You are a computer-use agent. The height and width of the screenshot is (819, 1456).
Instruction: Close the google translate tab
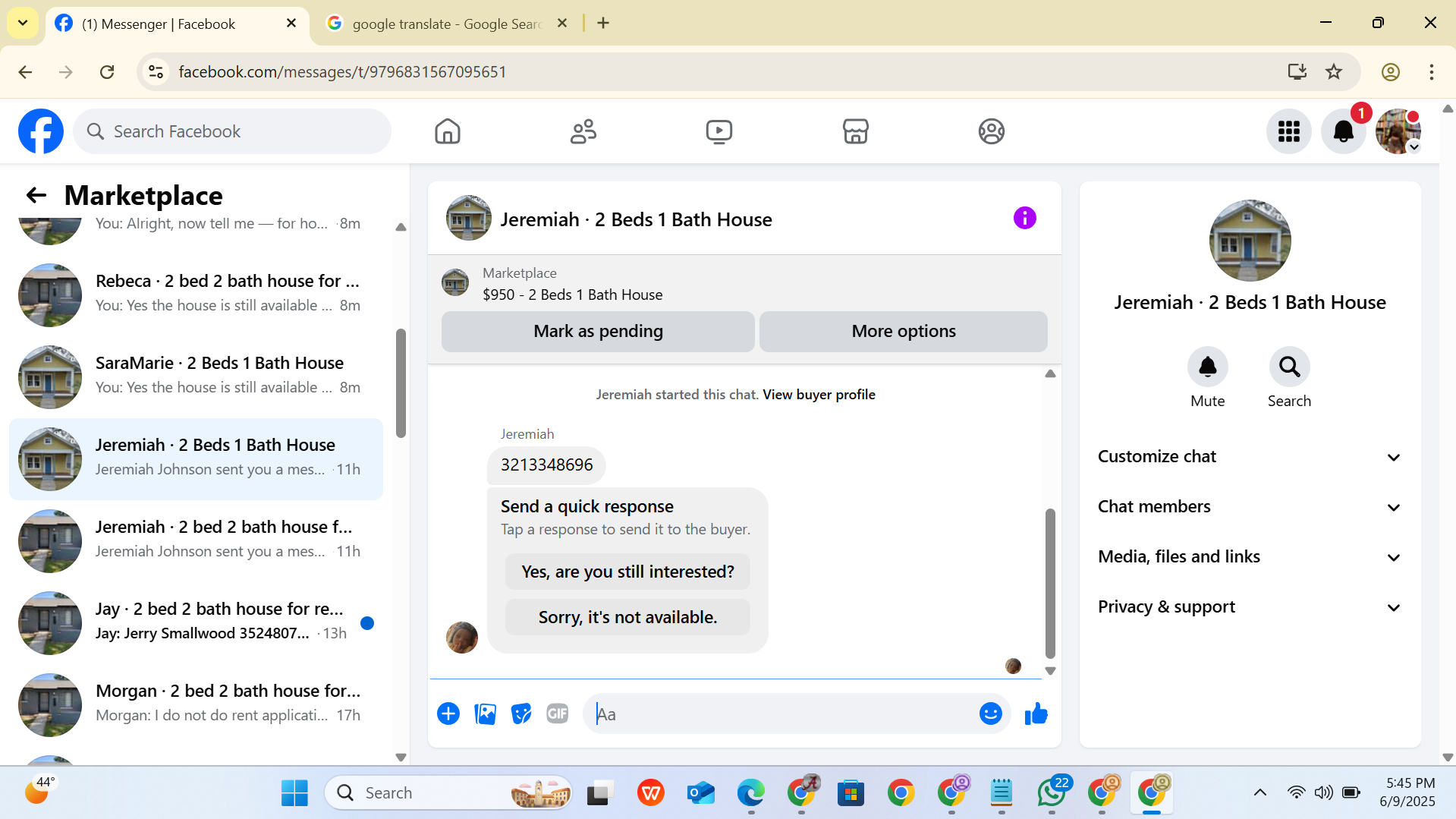pos(562,24)
